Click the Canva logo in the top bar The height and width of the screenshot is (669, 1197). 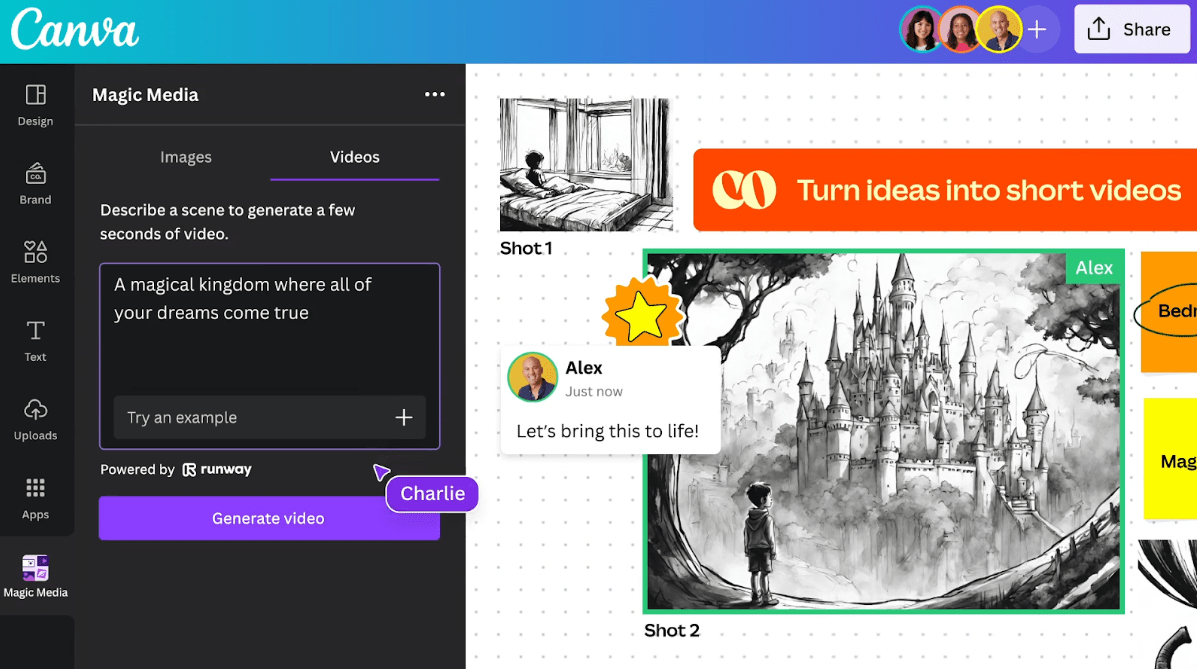coord(73,30)
